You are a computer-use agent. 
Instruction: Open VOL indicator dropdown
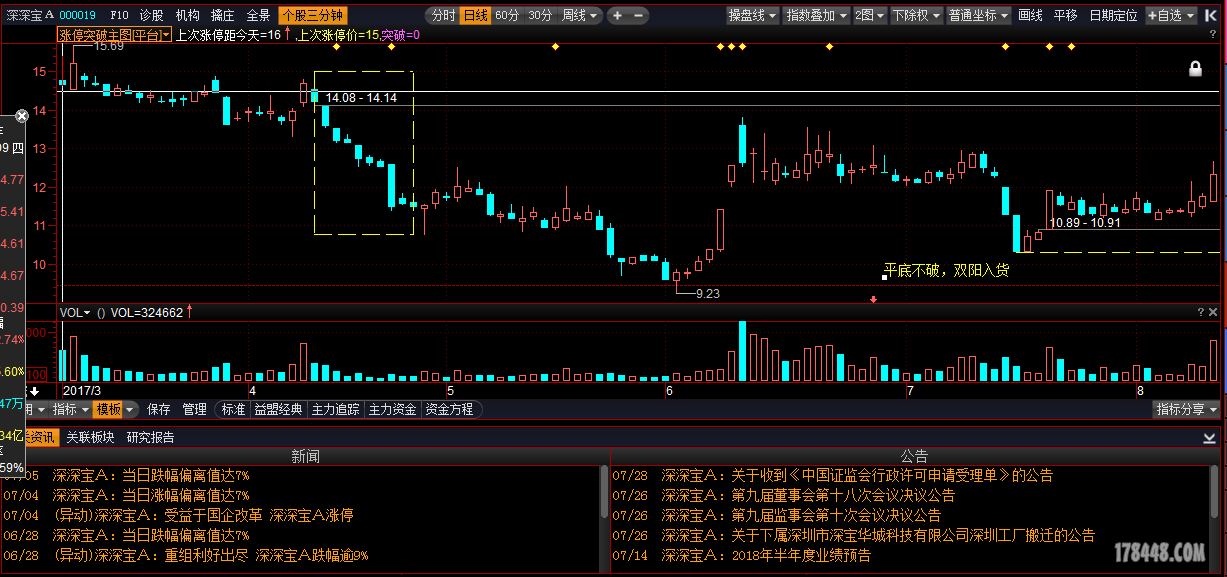tap(76, 312)
